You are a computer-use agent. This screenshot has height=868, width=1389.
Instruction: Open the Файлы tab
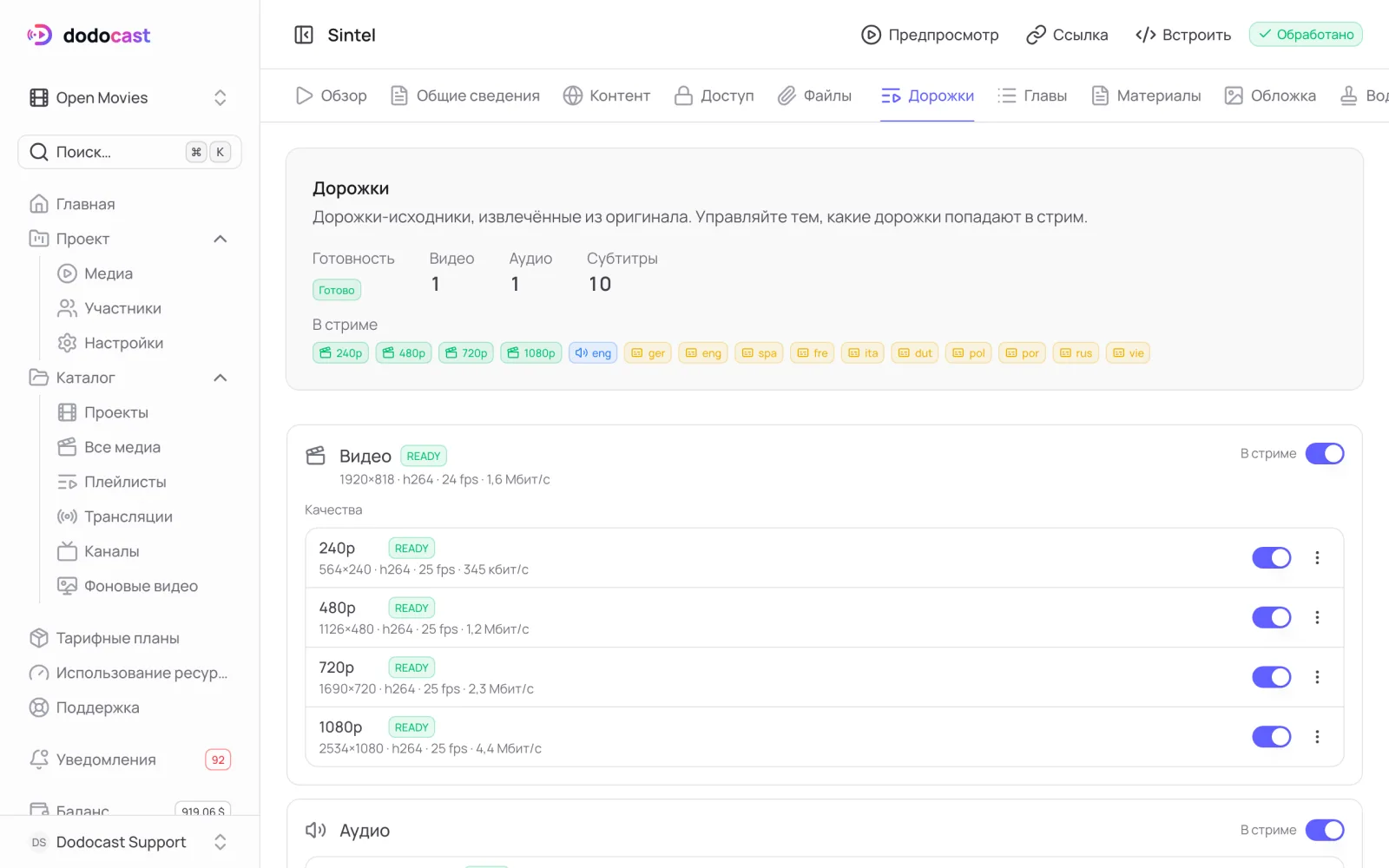pyautogui.click(x=814, y=95)
